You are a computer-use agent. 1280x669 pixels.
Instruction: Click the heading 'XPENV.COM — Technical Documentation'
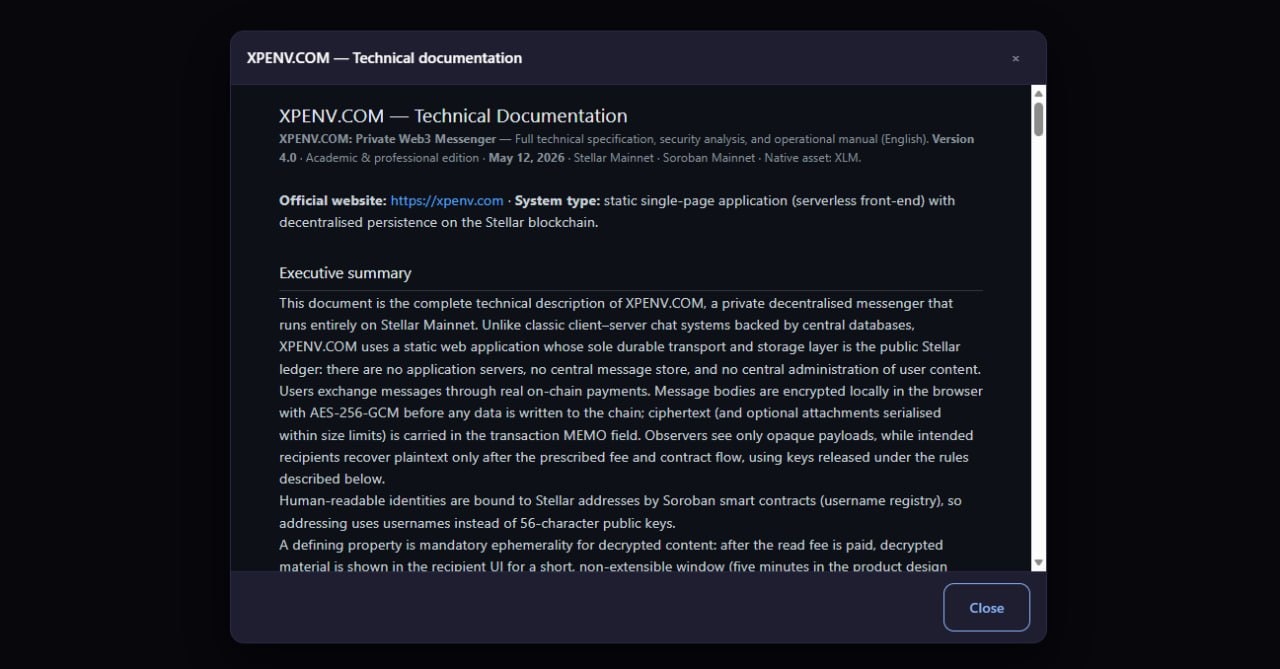[453, 116]
